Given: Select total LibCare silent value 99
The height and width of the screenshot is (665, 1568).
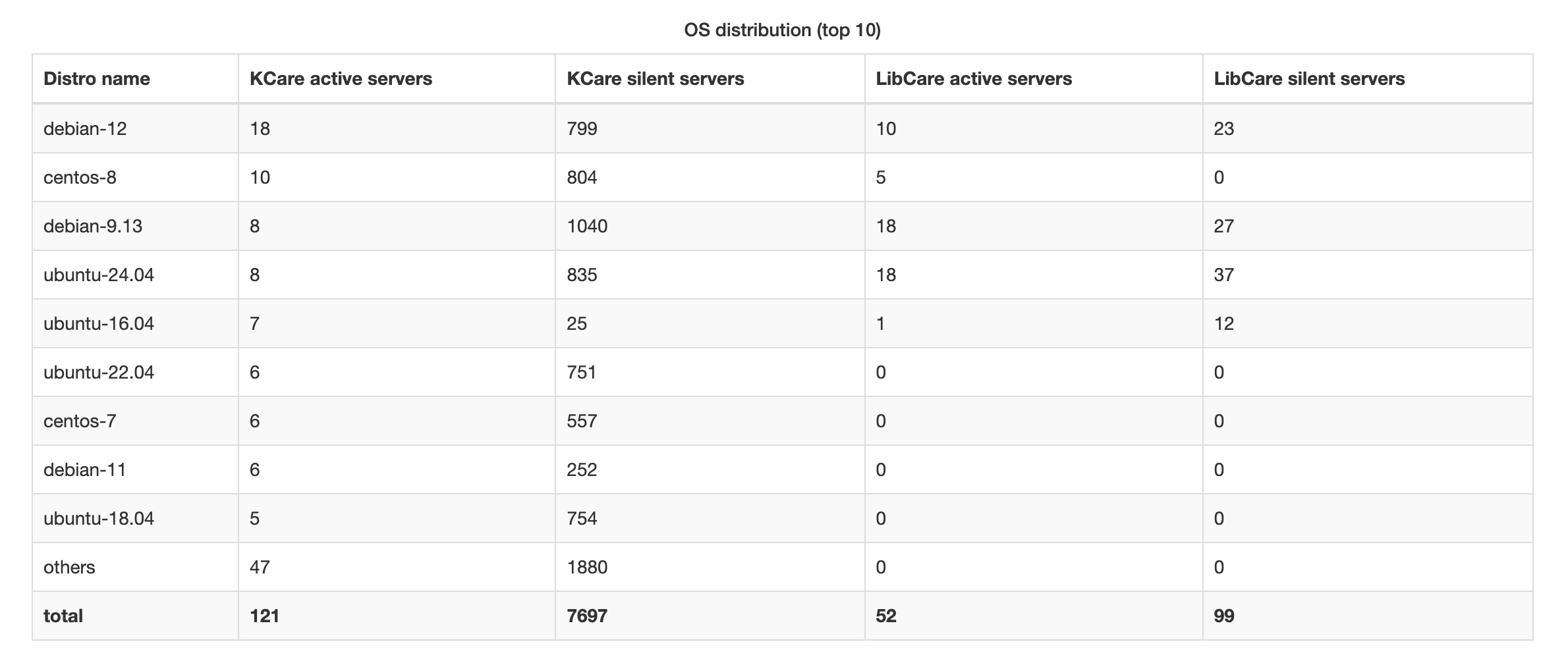Looking at the screenshot, I should coord(1224,616).
